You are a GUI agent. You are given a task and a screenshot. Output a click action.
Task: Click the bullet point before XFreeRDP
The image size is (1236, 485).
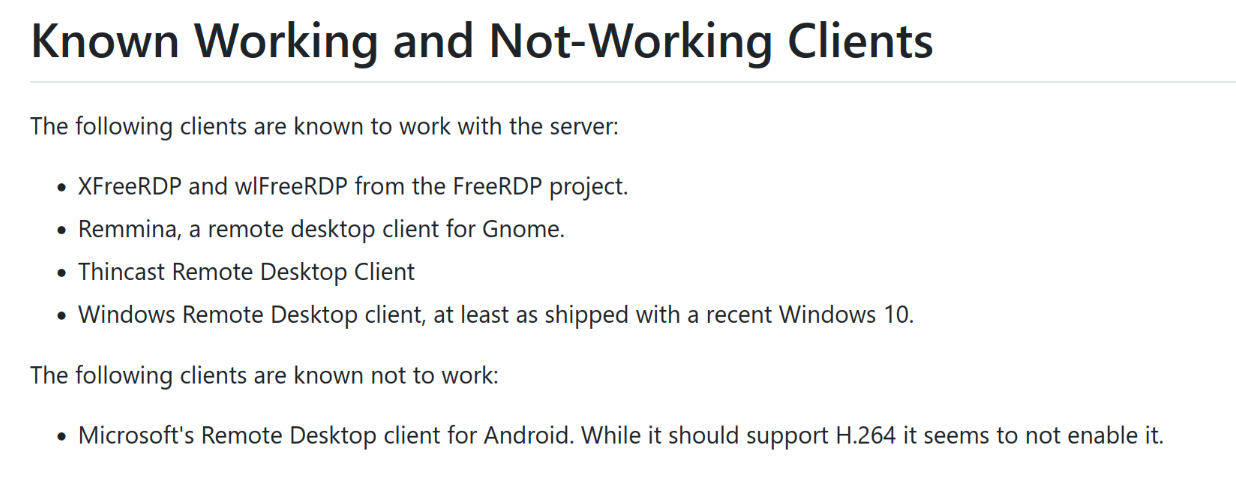(x=62, y=187)
